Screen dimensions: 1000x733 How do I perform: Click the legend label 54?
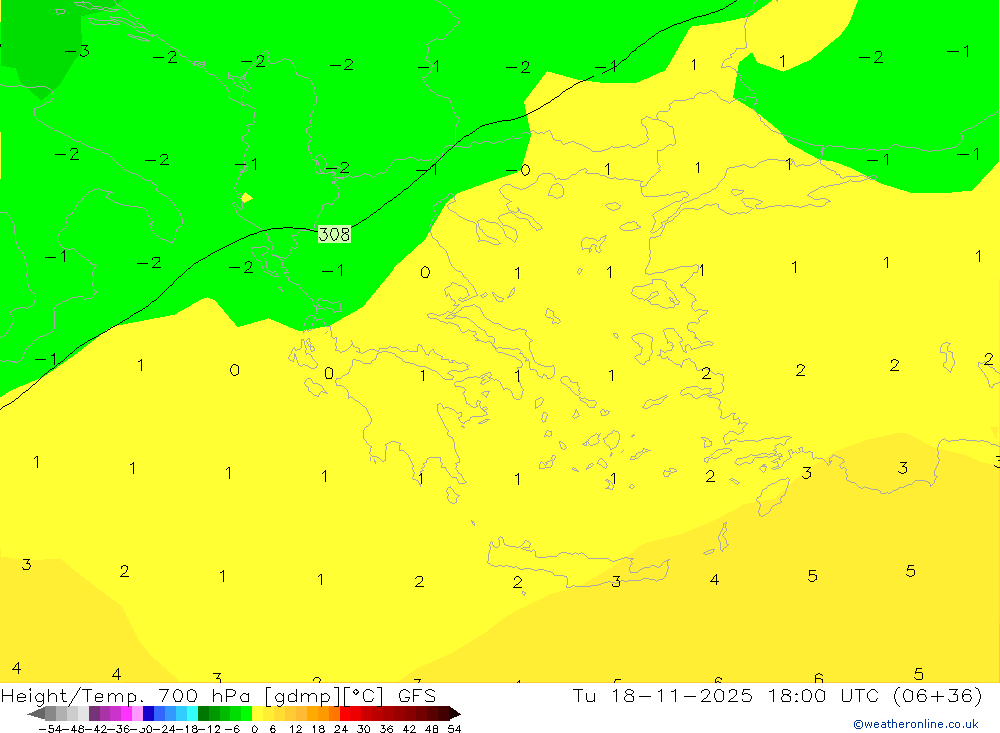[x=454, y=729]
